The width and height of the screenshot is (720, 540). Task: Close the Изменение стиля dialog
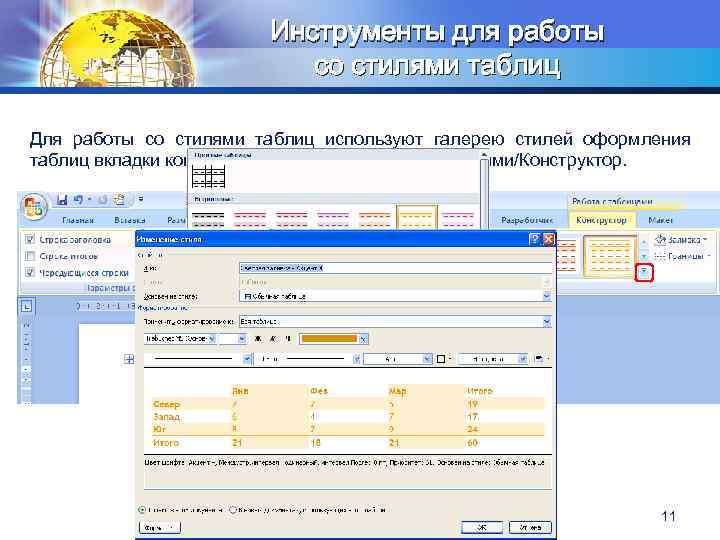(x=549, y=239)
